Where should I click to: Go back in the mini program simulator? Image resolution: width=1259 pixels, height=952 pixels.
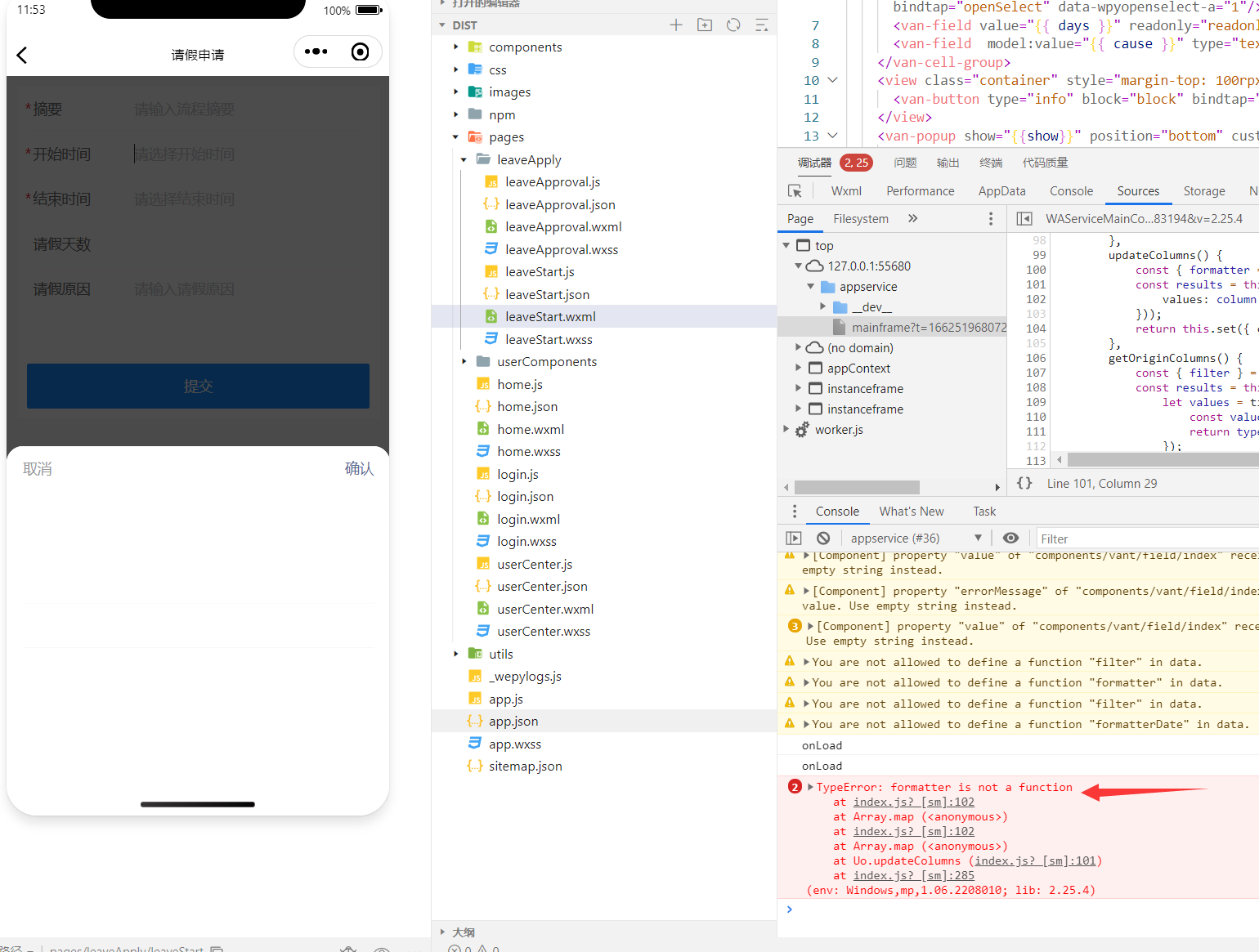[22, 55]
